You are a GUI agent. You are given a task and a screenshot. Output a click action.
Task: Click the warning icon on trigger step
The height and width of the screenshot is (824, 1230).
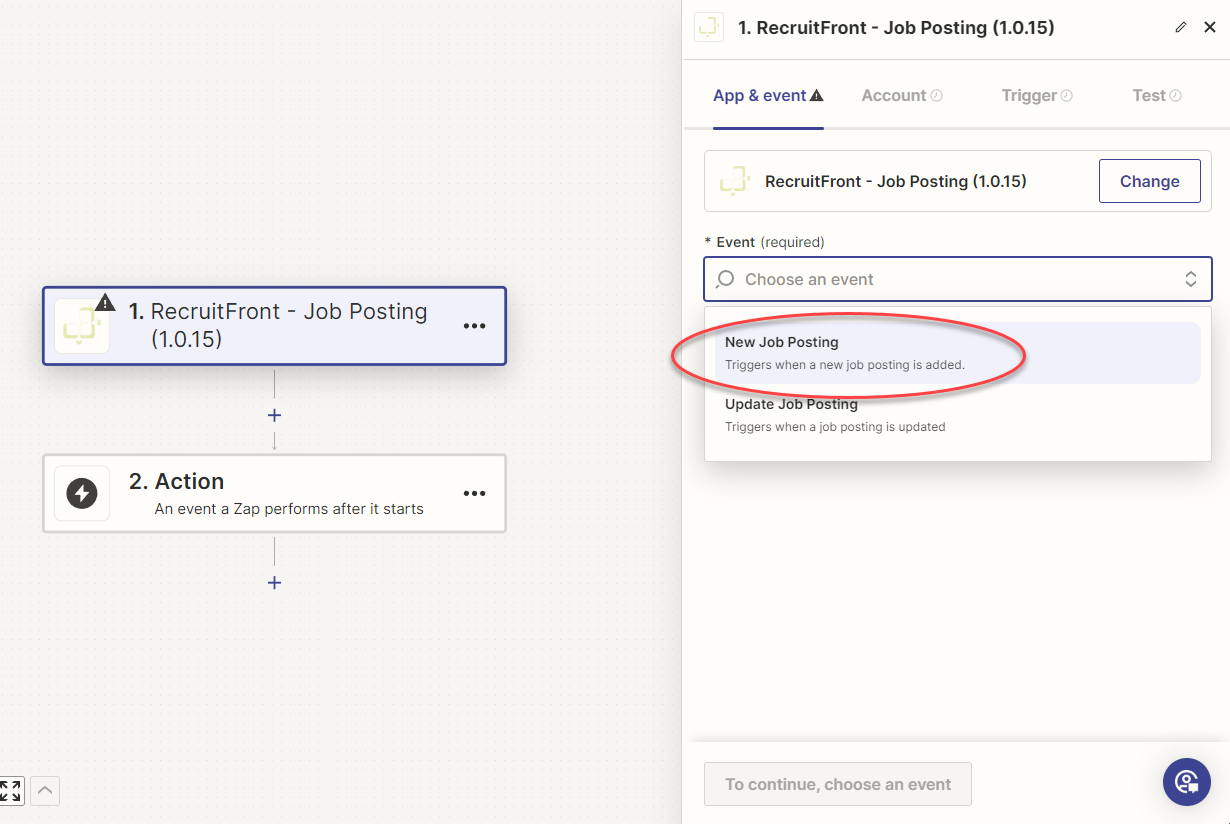click(x=105, y=302)
